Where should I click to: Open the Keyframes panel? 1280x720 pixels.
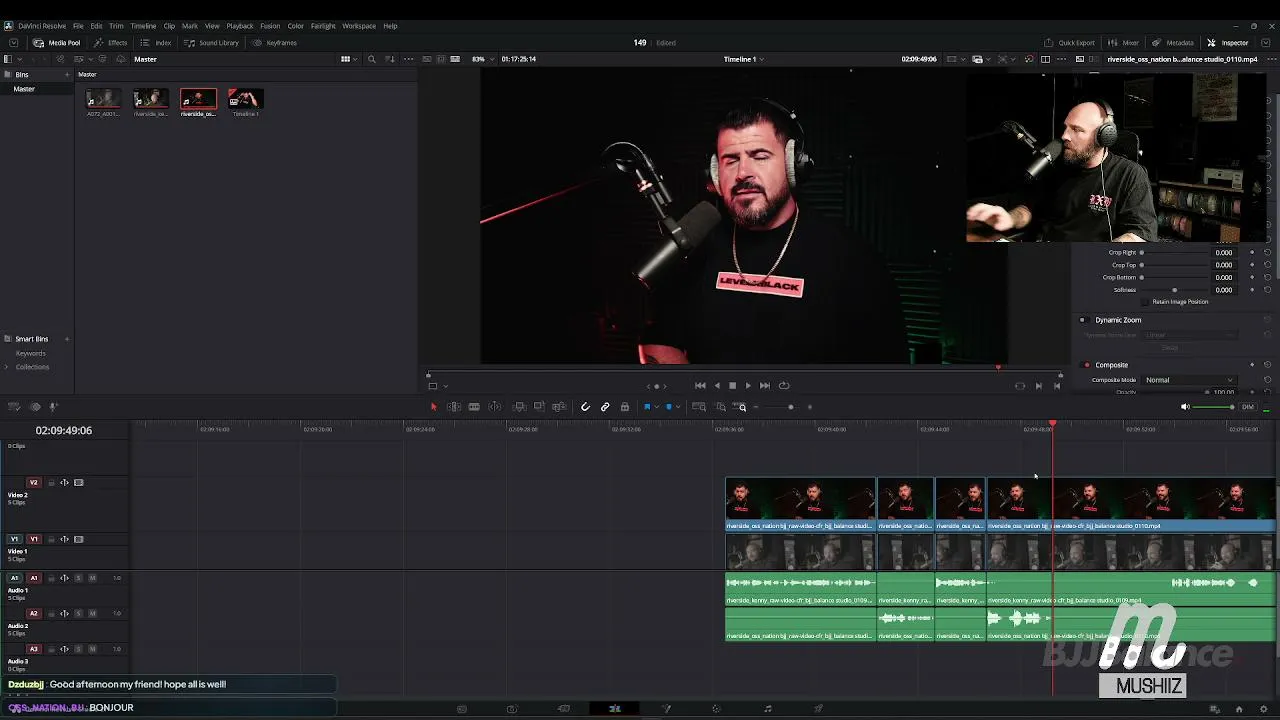[275, 43]
